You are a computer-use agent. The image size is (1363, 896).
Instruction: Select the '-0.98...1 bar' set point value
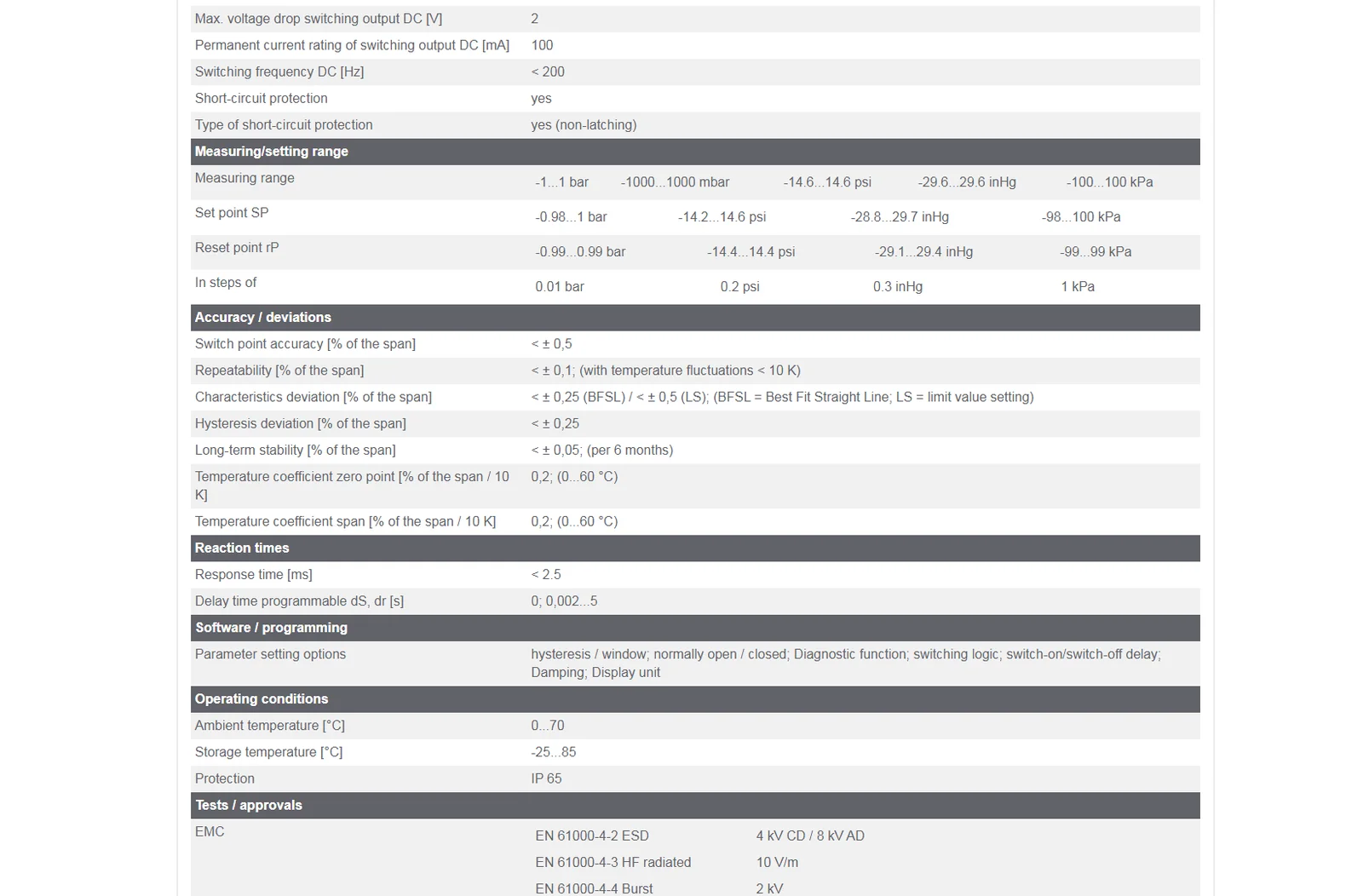click(572, 217)
